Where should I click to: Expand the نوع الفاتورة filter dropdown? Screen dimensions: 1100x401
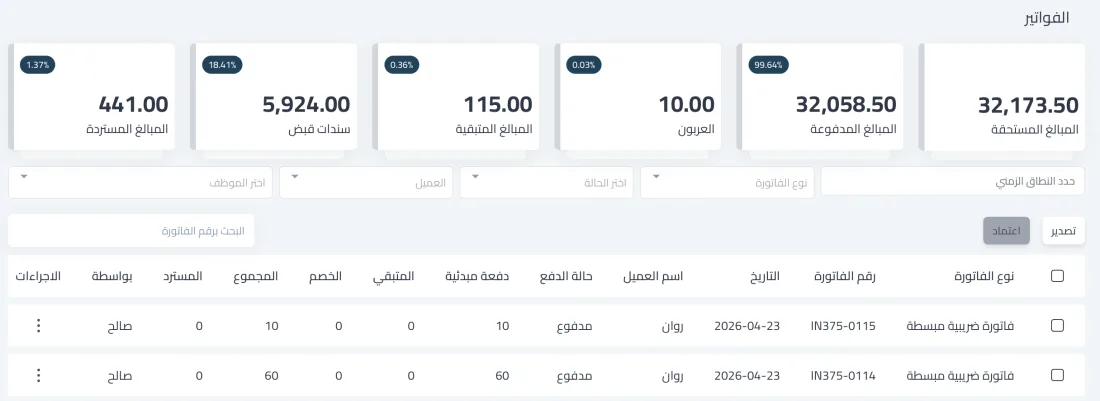[727, 182]
